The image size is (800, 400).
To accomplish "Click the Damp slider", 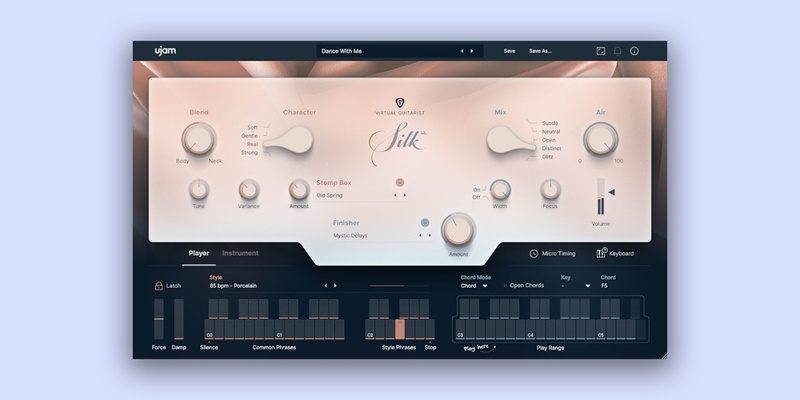I will point(179,319).
